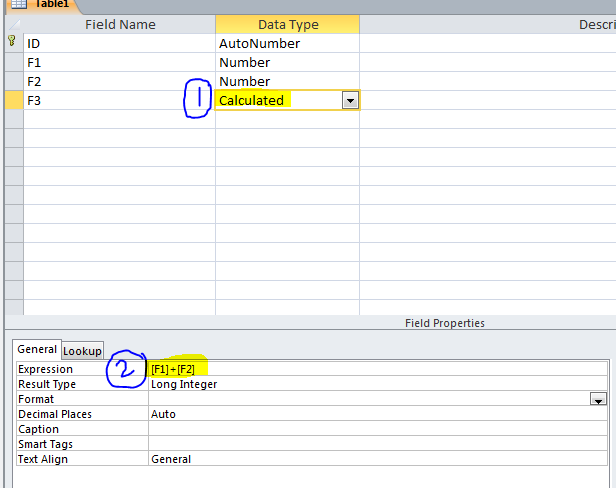
Task: Click the primary key icon beside ID
Action: tap(12, 41)
